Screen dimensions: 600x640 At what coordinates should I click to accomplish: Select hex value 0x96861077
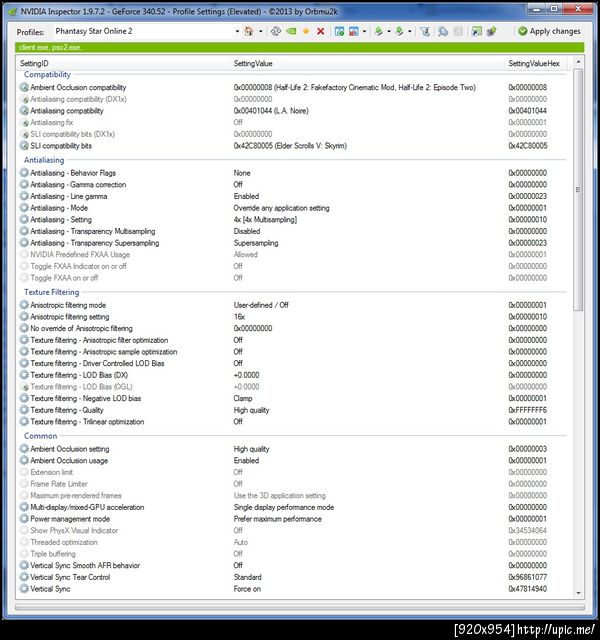click(527, 577)
